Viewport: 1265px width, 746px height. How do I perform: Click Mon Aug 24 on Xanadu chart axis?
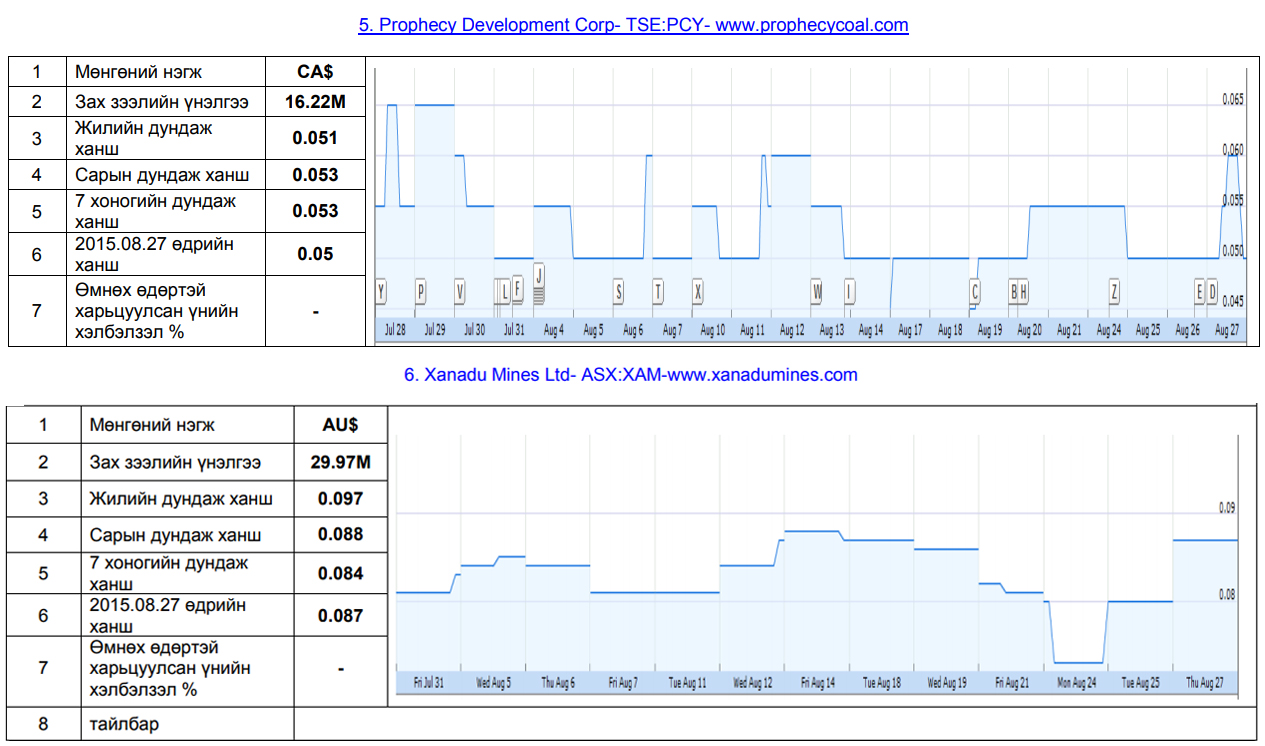tap(1077, 683)
